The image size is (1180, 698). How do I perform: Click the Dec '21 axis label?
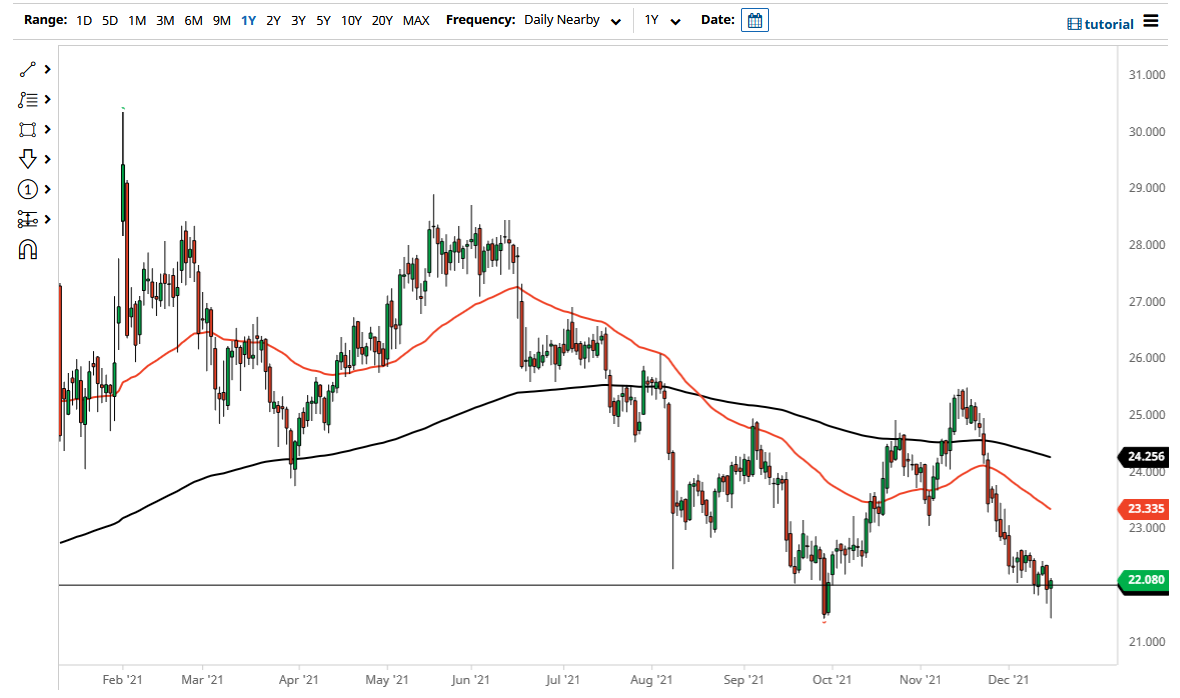coord(1008,680)
